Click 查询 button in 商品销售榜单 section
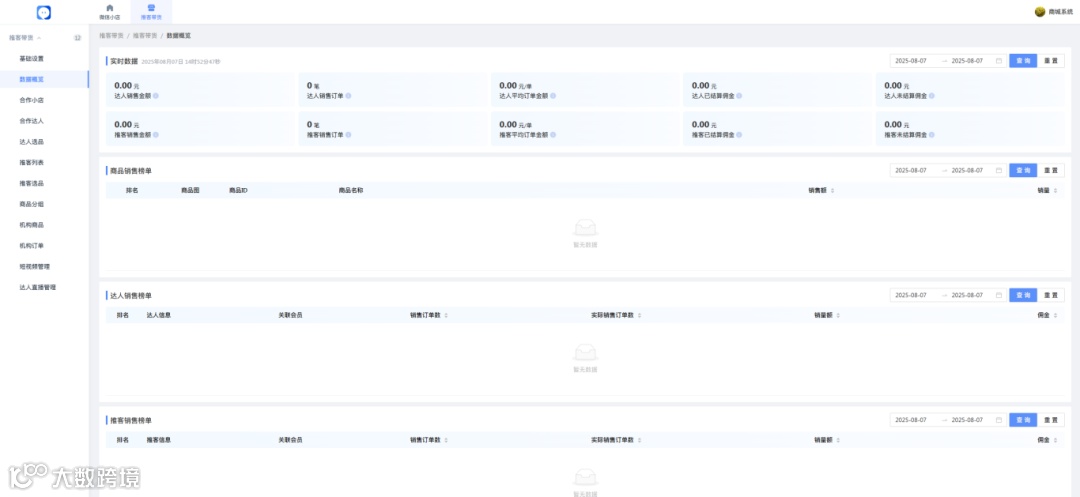The width and height of the screenshot is (1080, 497). coord(1023,170)
